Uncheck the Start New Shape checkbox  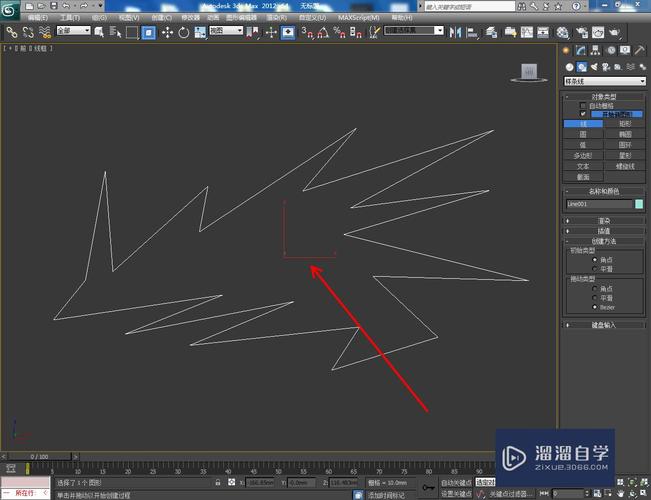(583, 114)
